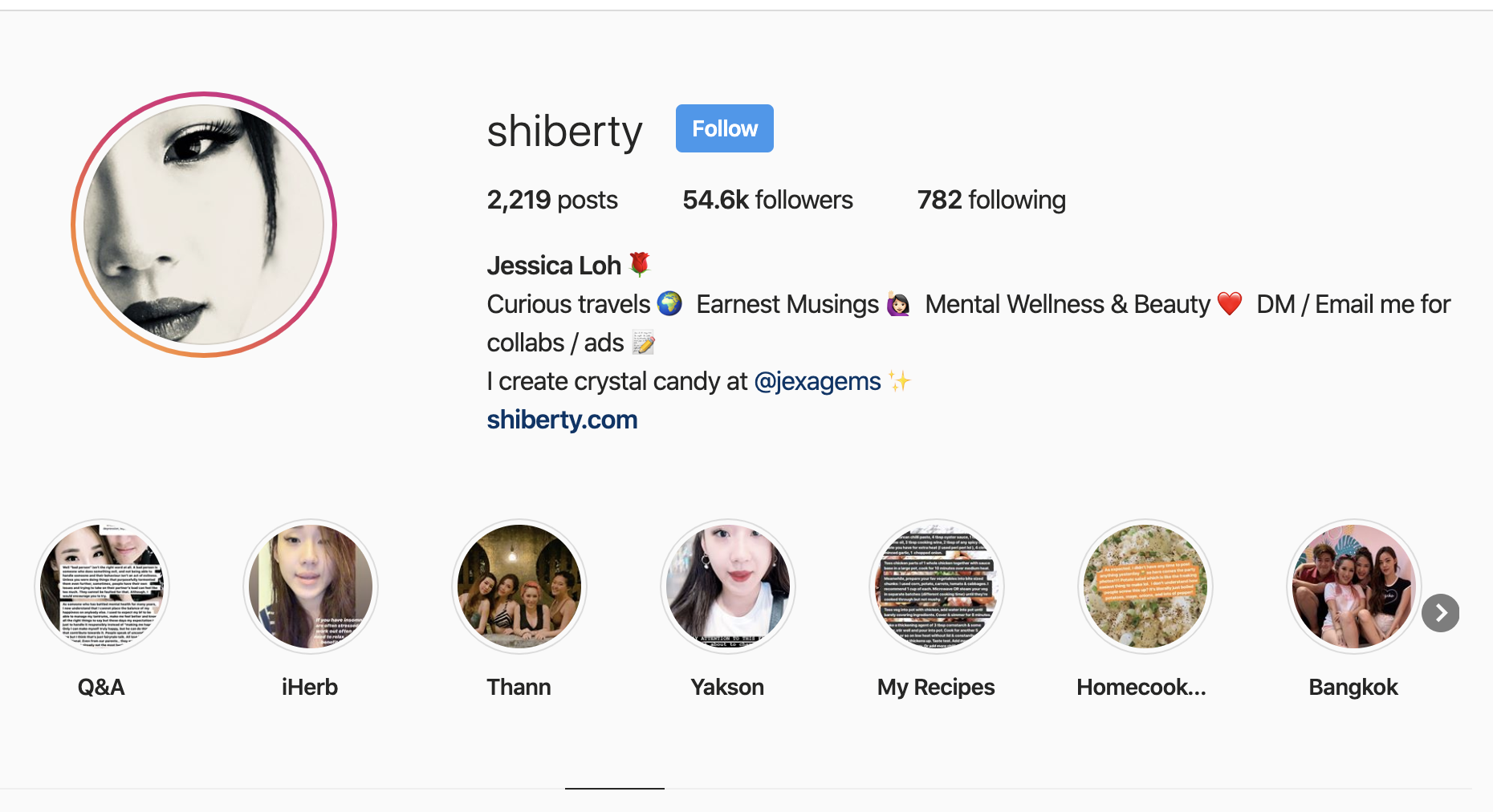View the My Recipes highlight
Image resolution: width=1493 pixels, height=812 pixels.
(937, 587)
